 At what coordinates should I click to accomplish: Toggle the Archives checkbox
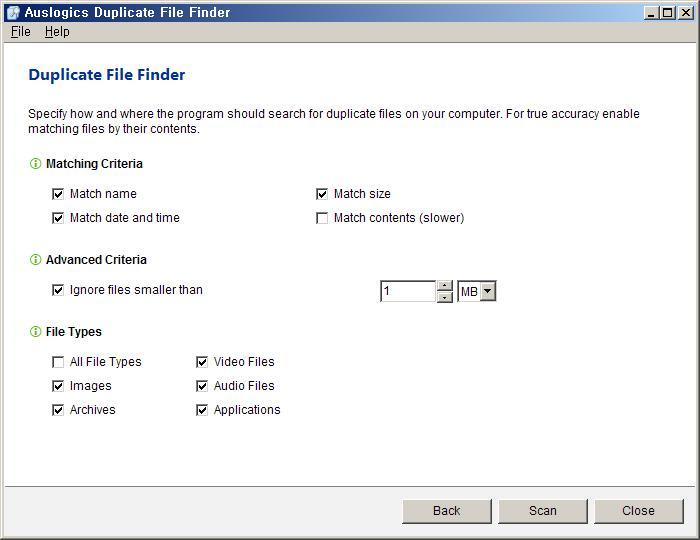click(x=58, y=410)
